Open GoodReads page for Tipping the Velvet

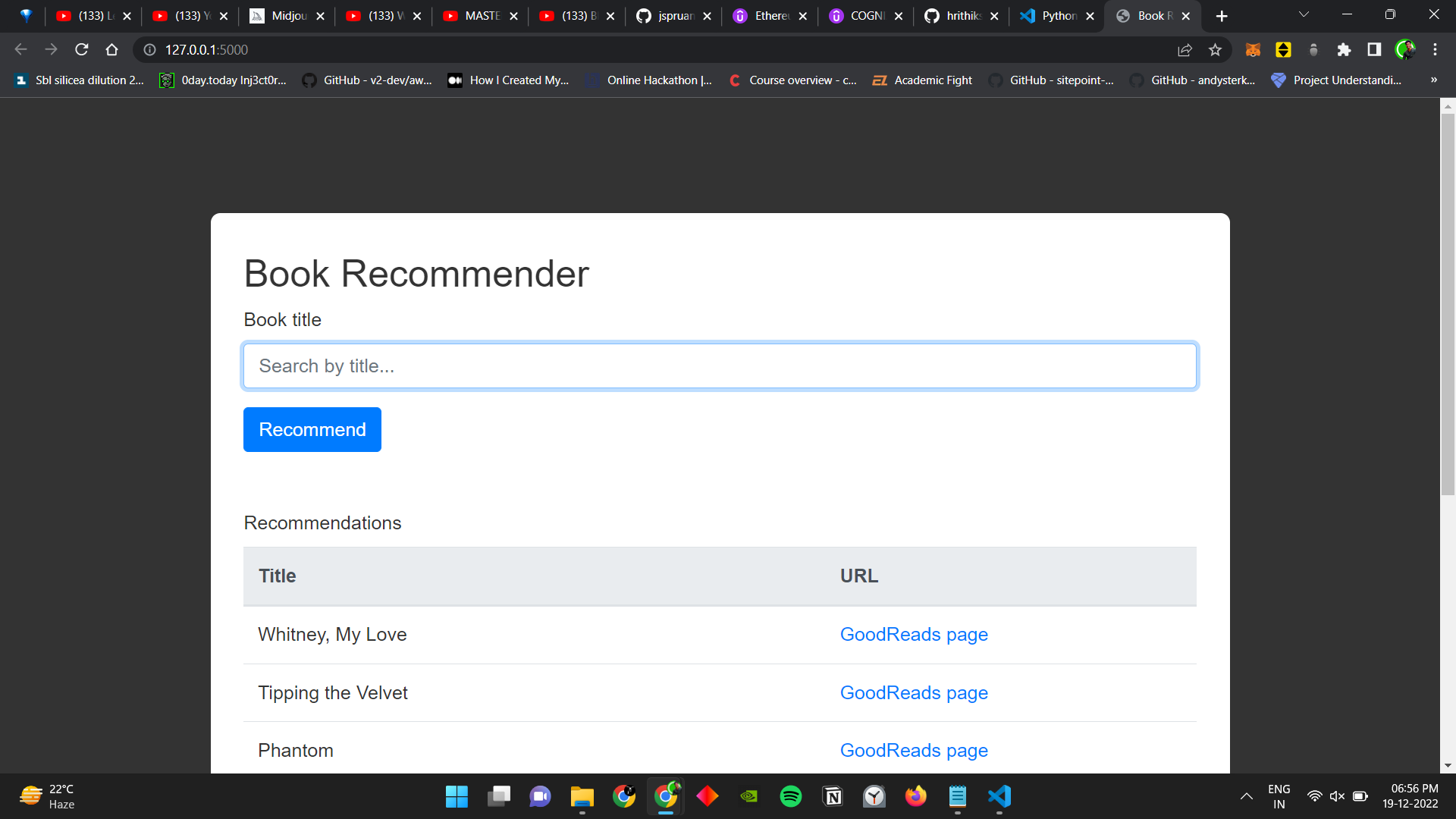913,692
